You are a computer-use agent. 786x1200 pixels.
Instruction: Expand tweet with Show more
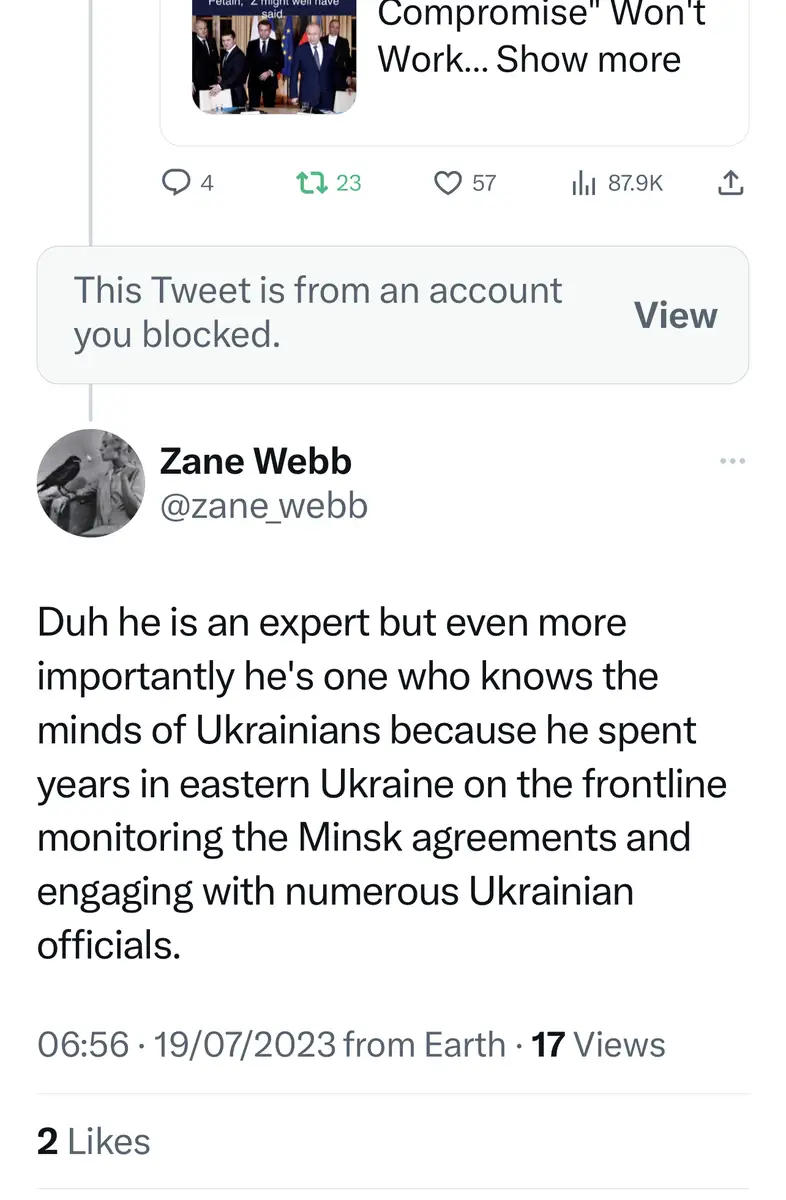coord(588,59)
